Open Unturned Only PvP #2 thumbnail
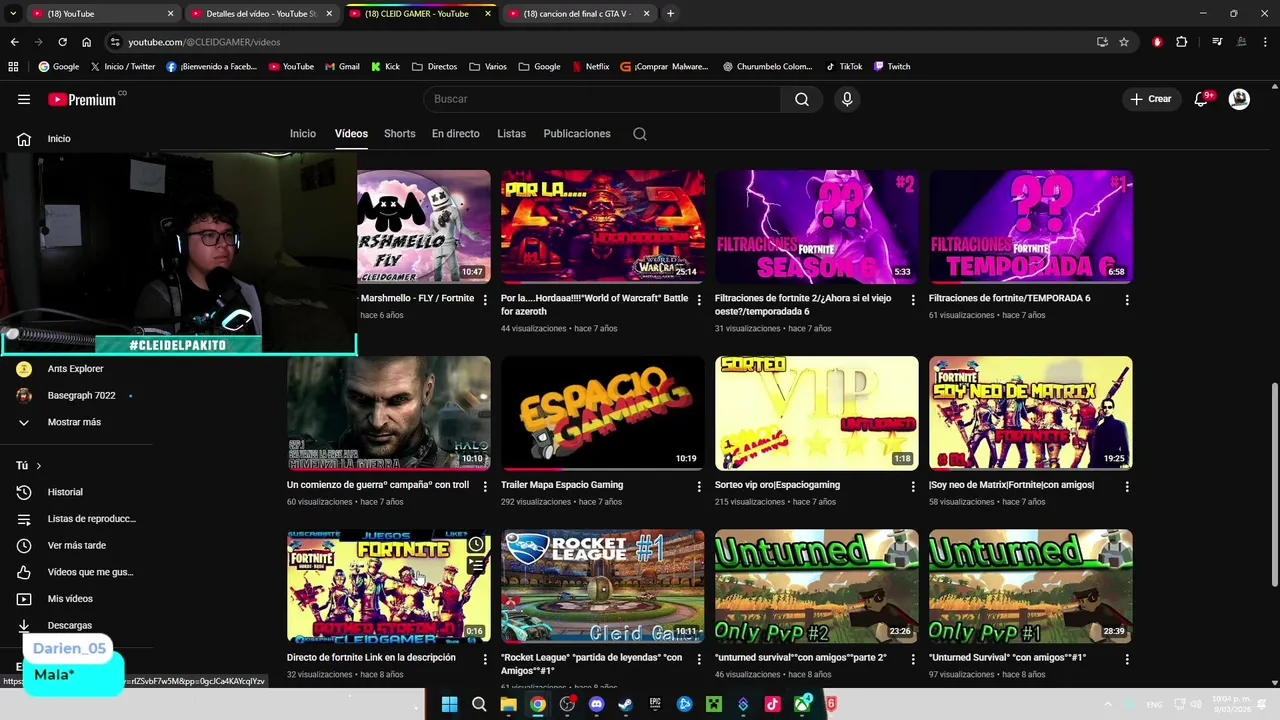Screen dimensions: 1280x720 (x=817, y=586)
